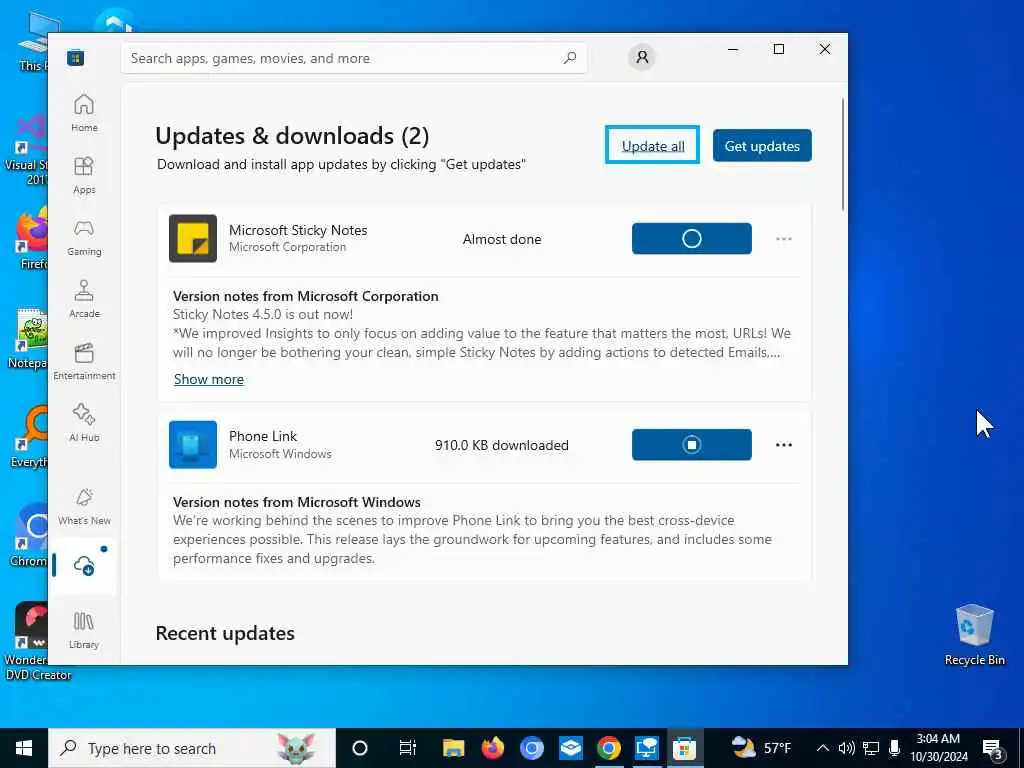Expand Sticky Notes notes with Show more
The image size is (1024, 768).
(x=209, y=379)
